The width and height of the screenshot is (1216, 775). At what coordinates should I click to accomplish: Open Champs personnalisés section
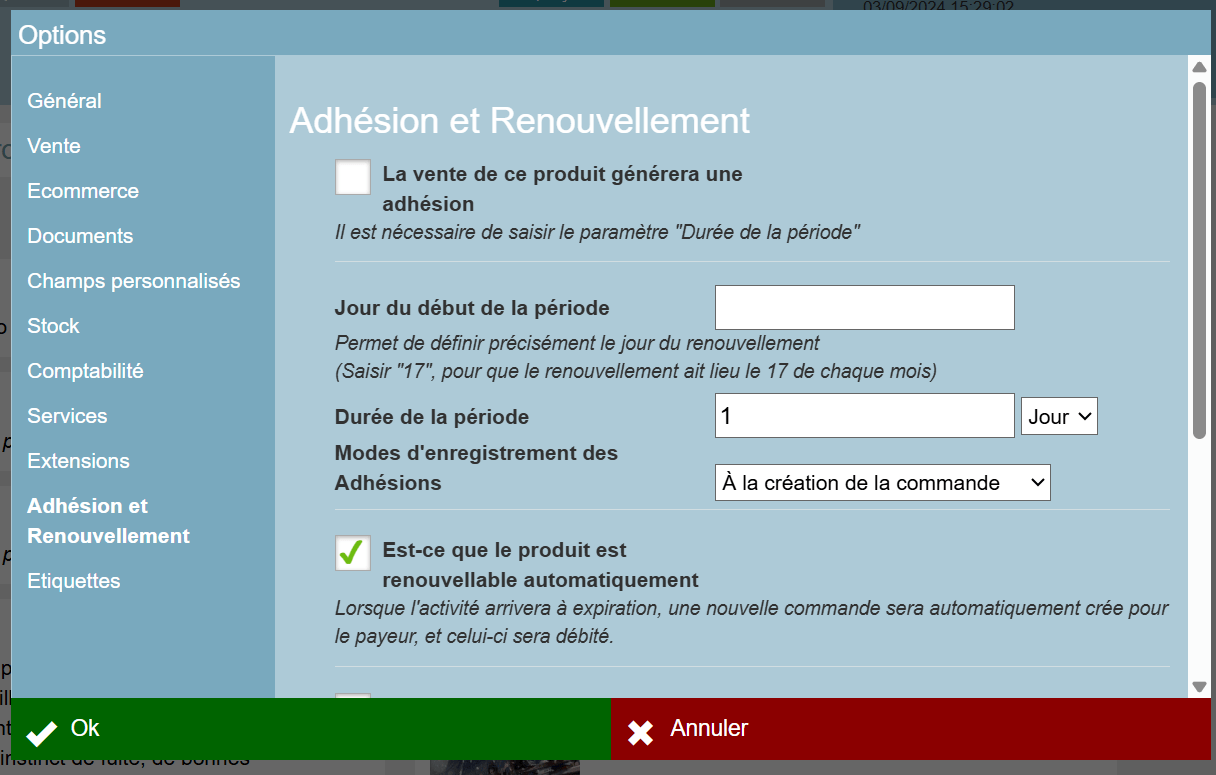point(134,281)
